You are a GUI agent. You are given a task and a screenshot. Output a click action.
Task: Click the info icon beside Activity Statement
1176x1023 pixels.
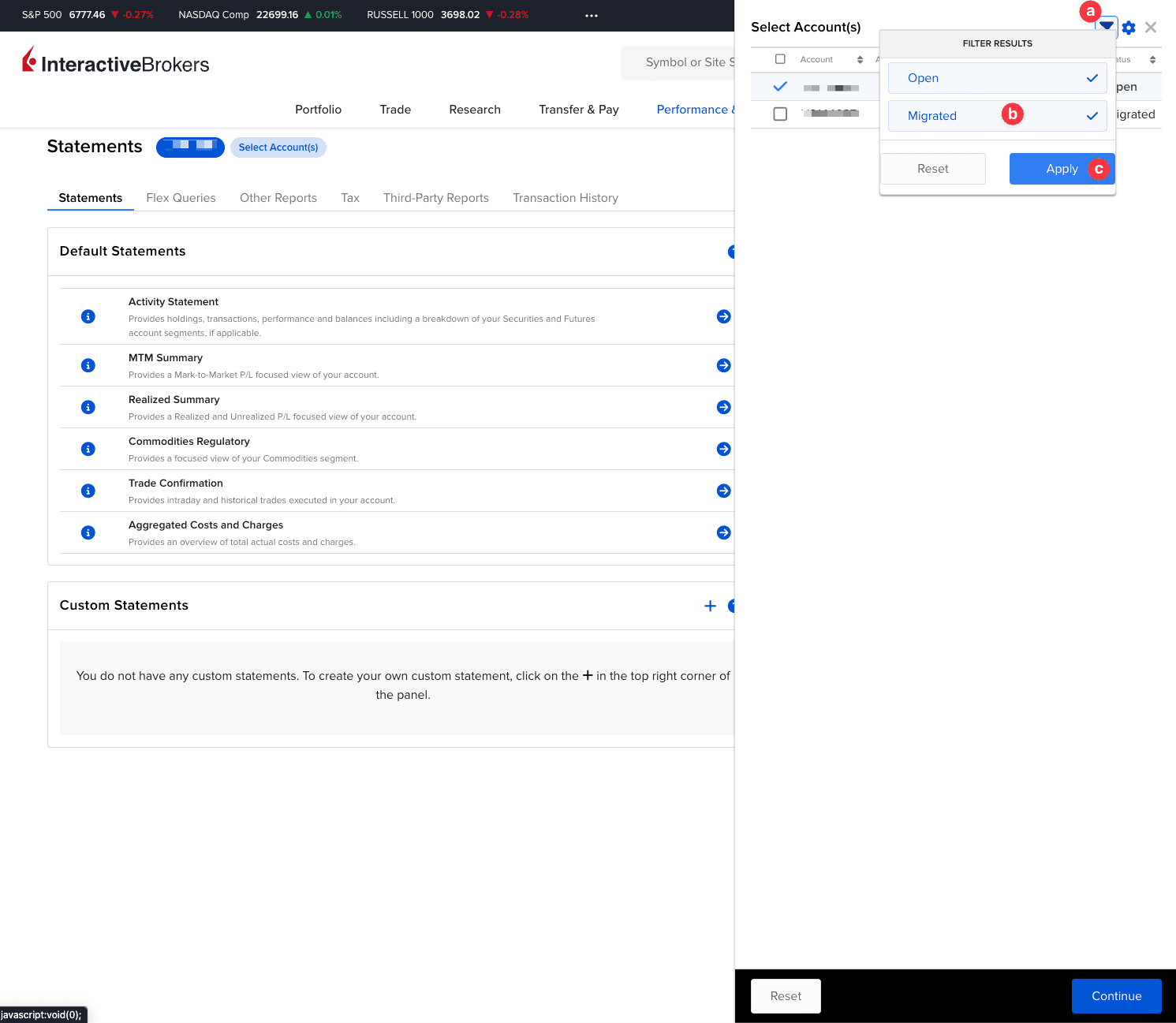click(88, 315)
